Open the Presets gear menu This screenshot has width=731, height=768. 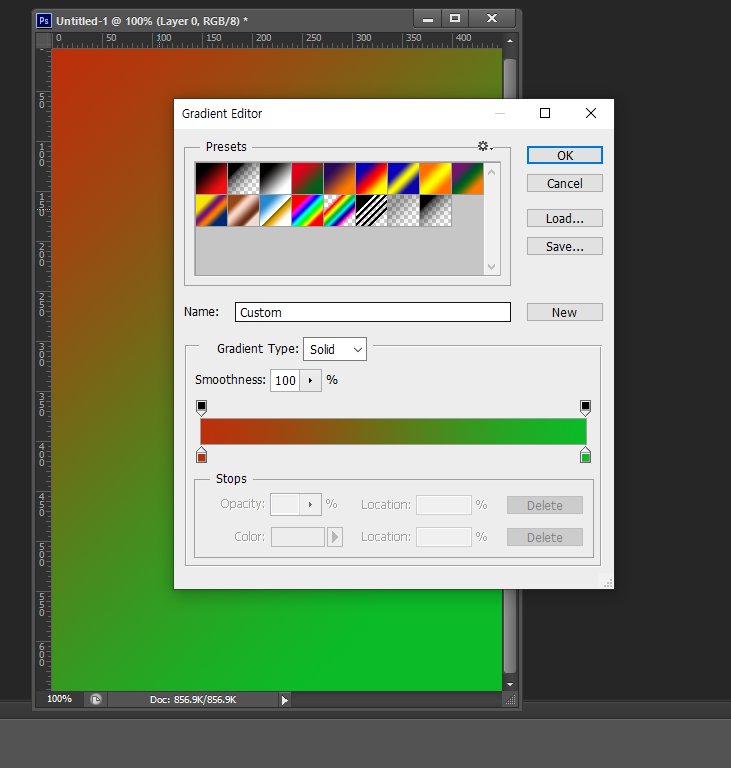[485, 146]
